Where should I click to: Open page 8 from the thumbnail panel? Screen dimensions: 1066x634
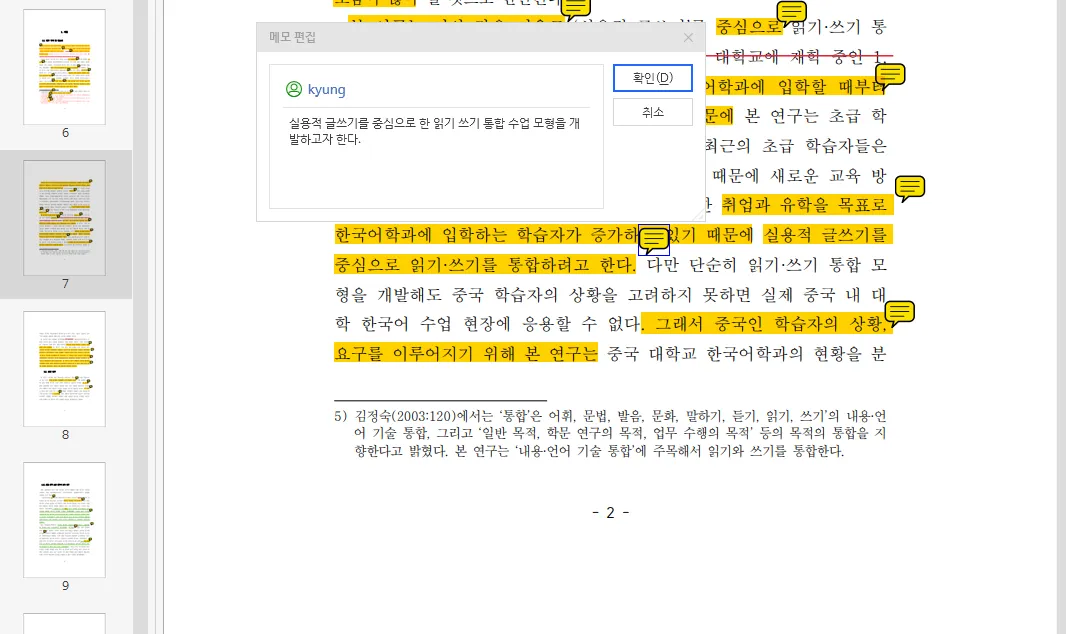click(64, 368)
